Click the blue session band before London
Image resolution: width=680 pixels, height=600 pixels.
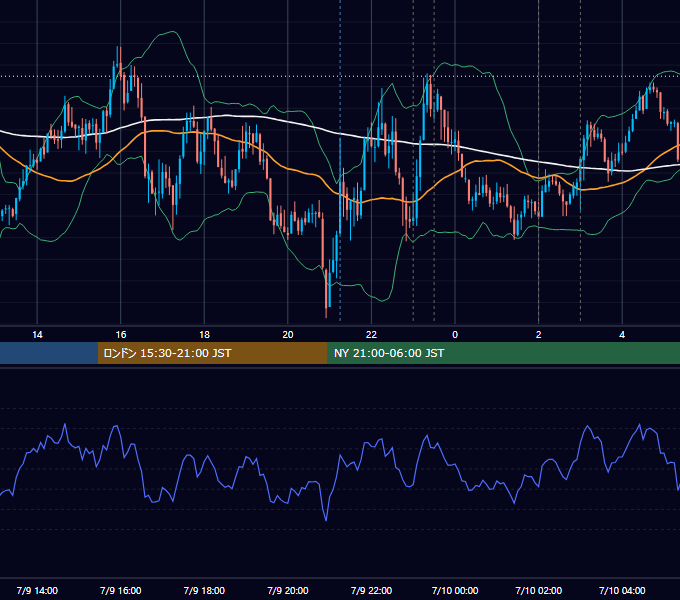tap(49, 353)
